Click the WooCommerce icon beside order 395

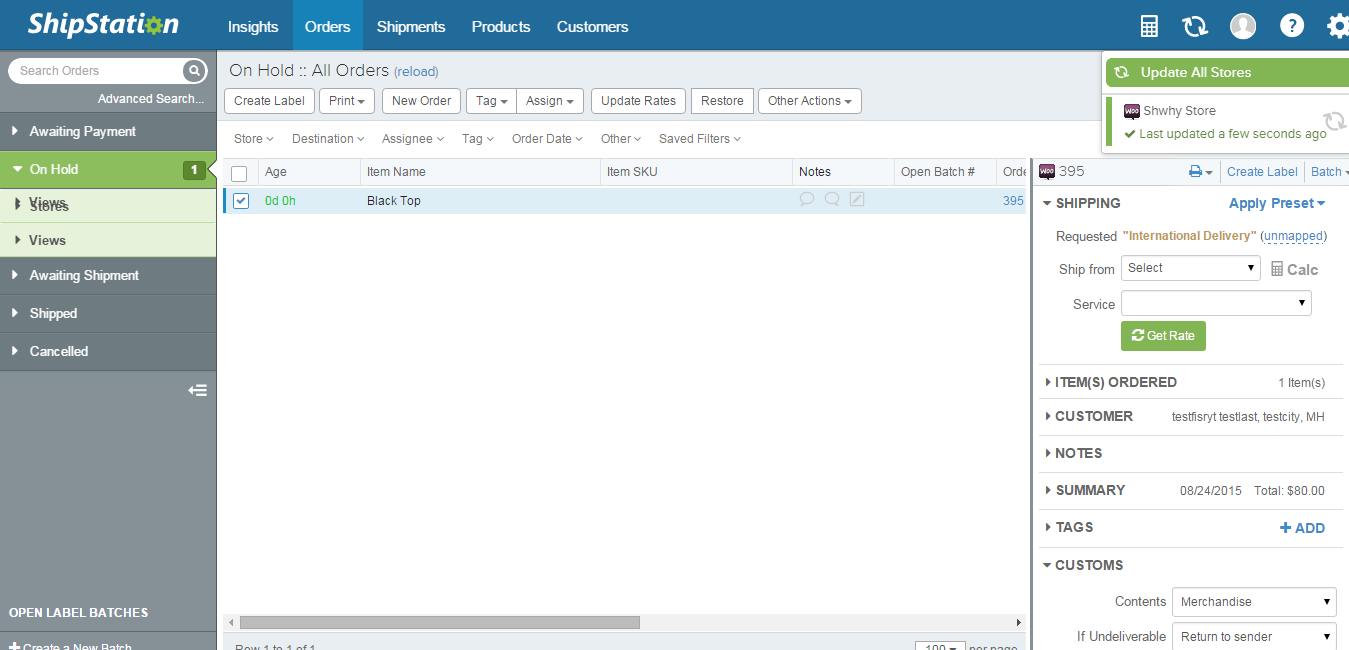click(1047, 171)
